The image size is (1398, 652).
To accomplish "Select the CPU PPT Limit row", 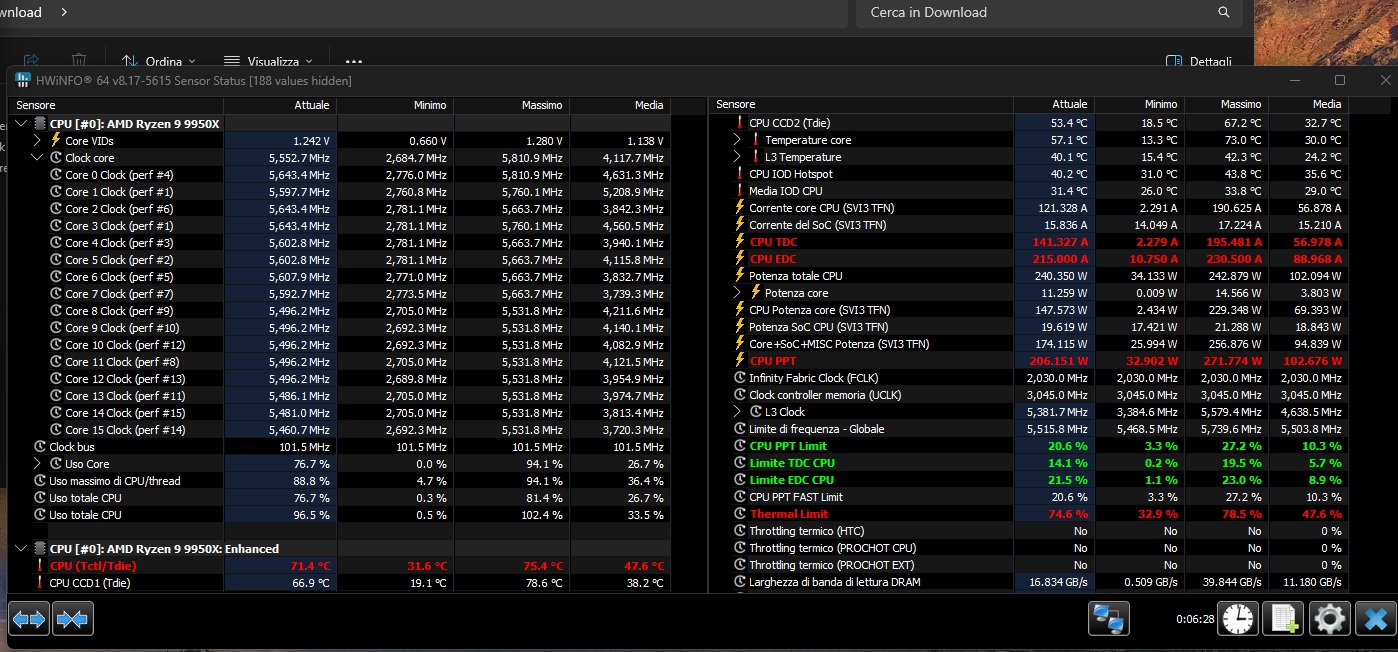I will coord(1030,446).
